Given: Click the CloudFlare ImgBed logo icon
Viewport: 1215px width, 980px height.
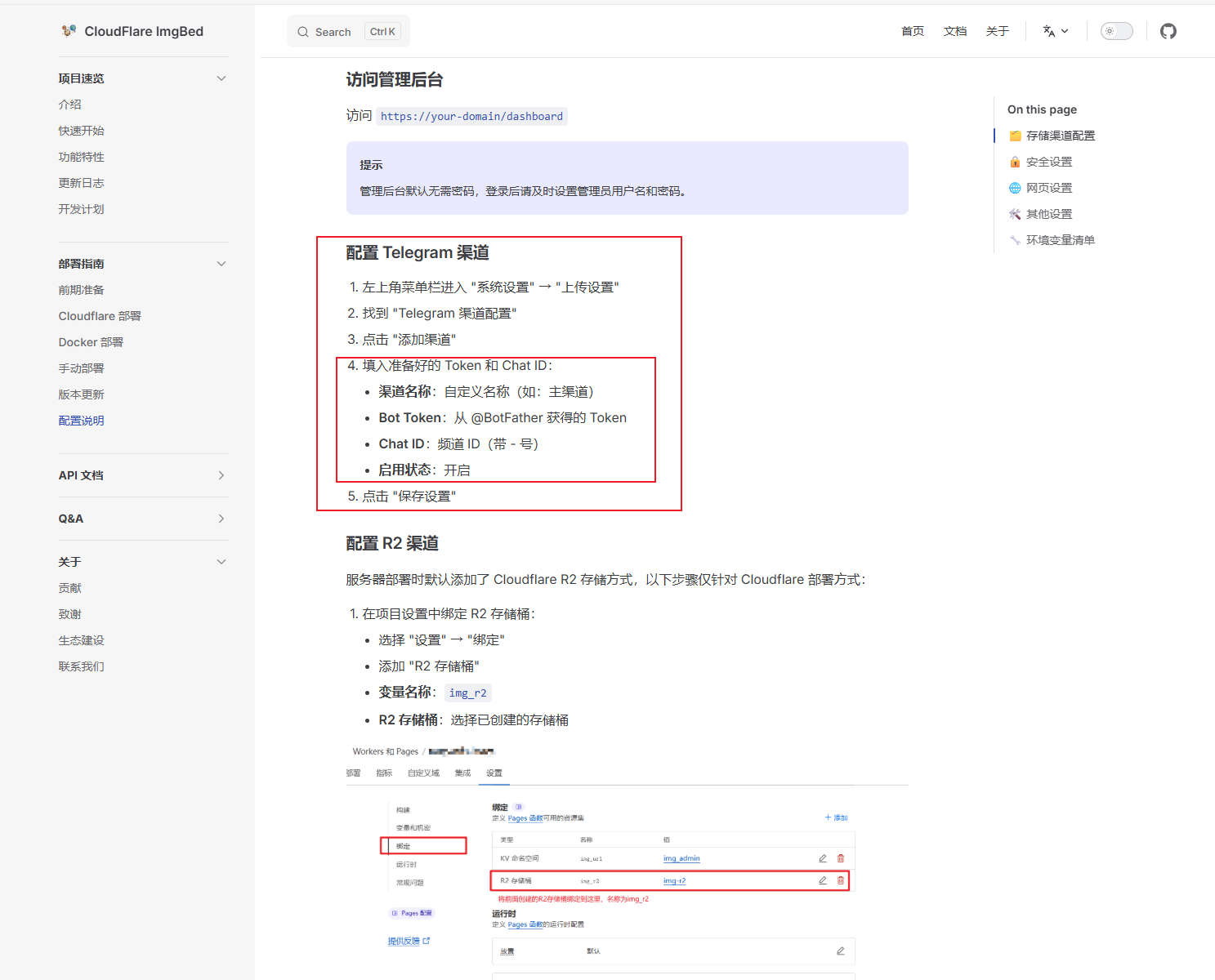Looking at the screenshot, I should [x=69, y=31].
